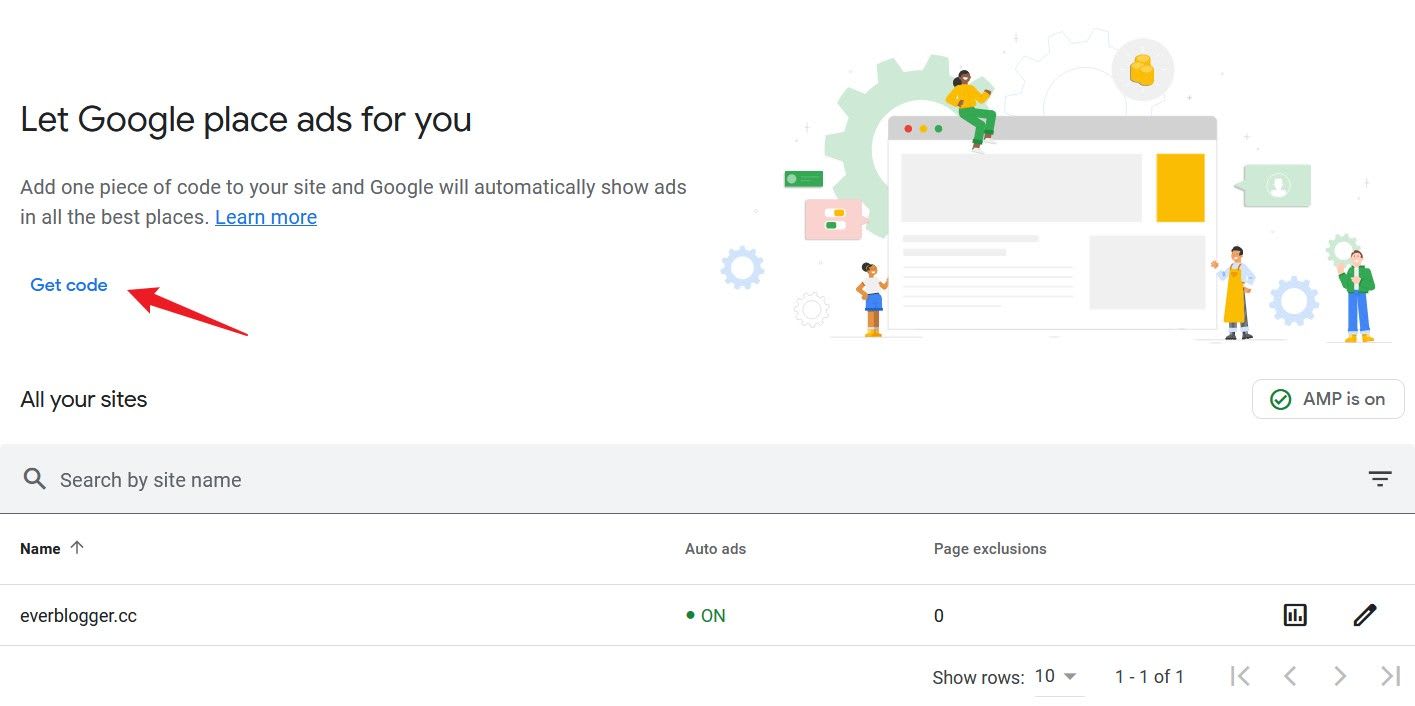Click the Let Google place ads heading
Viewport: 1415px width, 706px height.
click(246, 120)
